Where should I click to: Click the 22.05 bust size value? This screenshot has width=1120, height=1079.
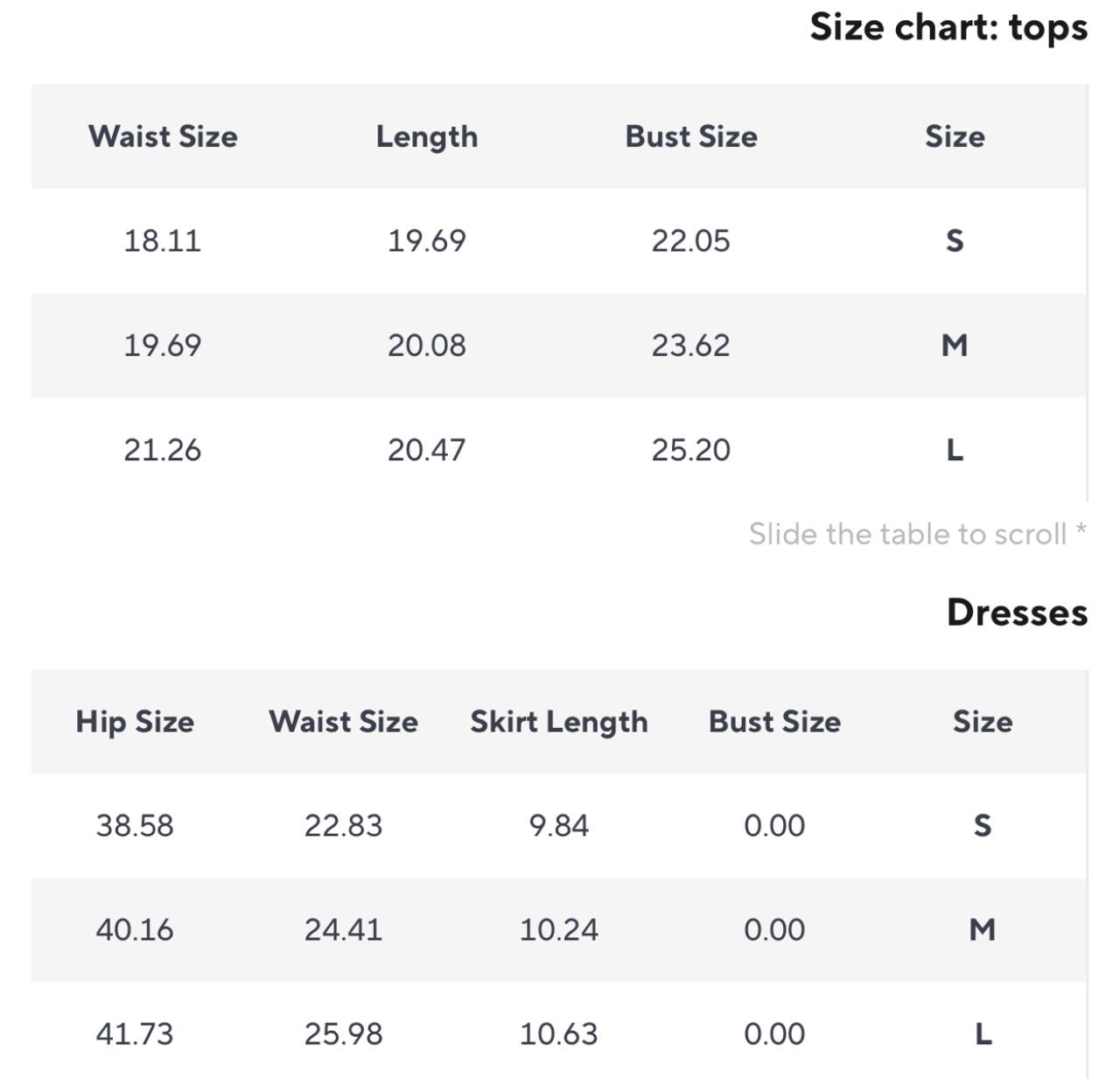point(690,241)
